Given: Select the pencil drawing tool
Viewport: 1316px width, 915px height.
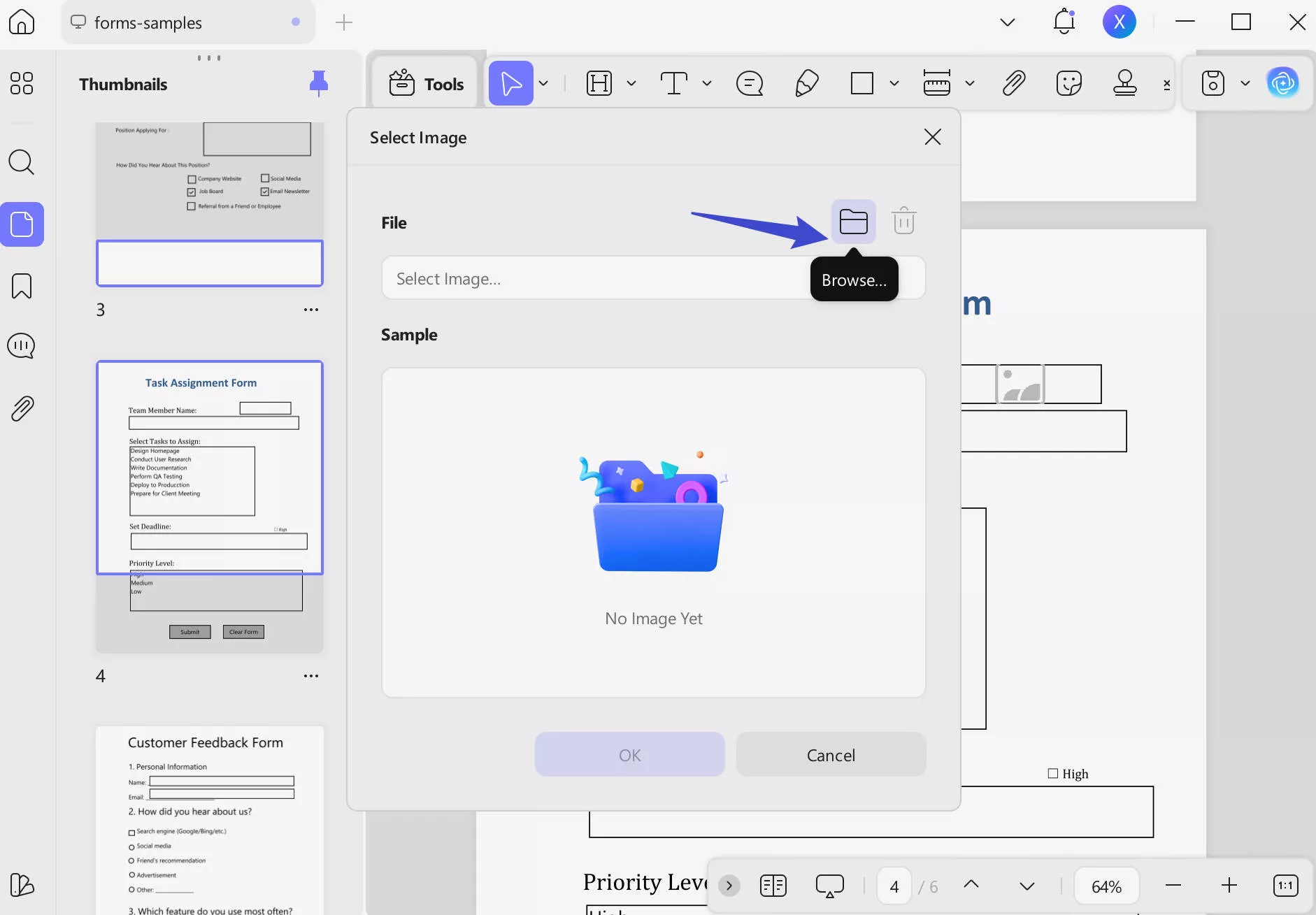Looking at the screenshot, I should tap(806, 83).
